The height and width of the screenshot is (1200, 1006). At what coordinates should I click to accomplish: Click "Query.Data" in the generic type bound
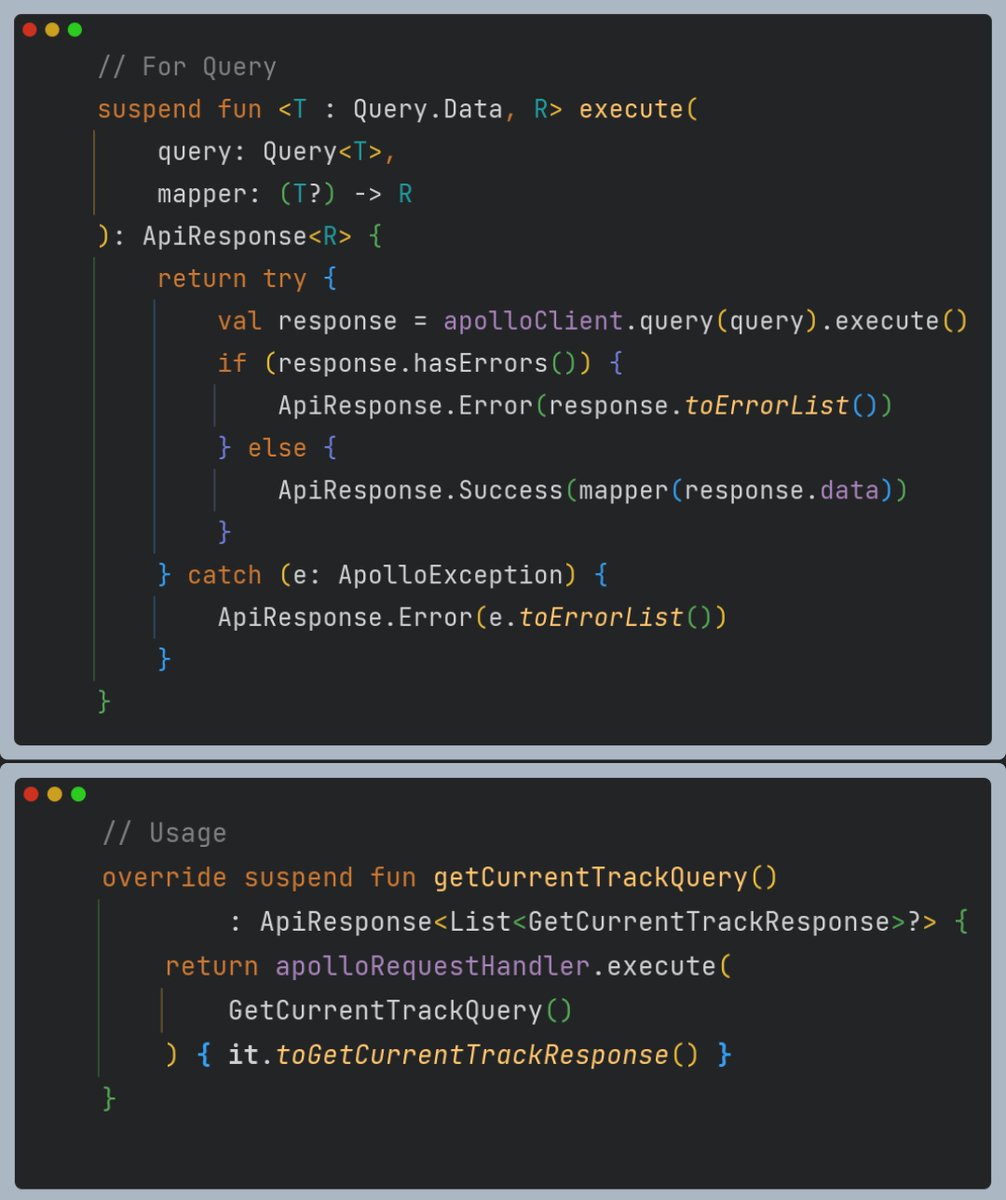(x=427, y=110)
